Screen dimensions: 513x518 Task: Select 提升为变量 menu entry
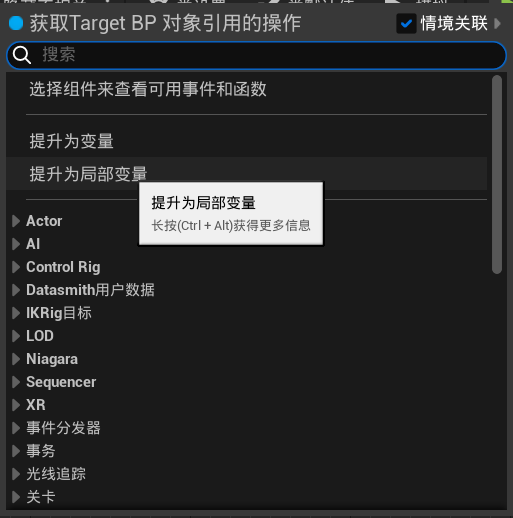246,141
